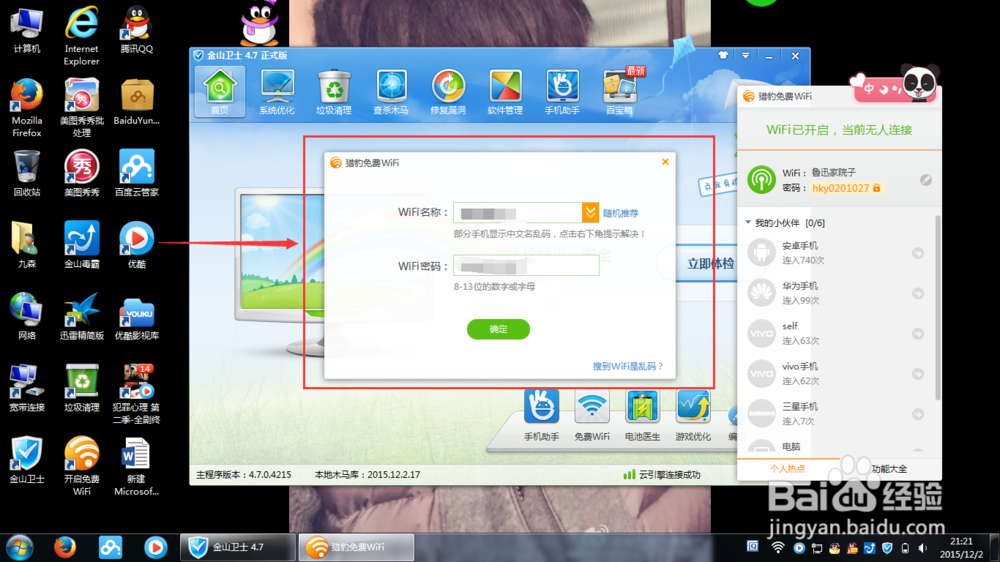The image size is (1000, 562).
Task: Open 手机助手 in top toolbar
Action: pos(562,92)
